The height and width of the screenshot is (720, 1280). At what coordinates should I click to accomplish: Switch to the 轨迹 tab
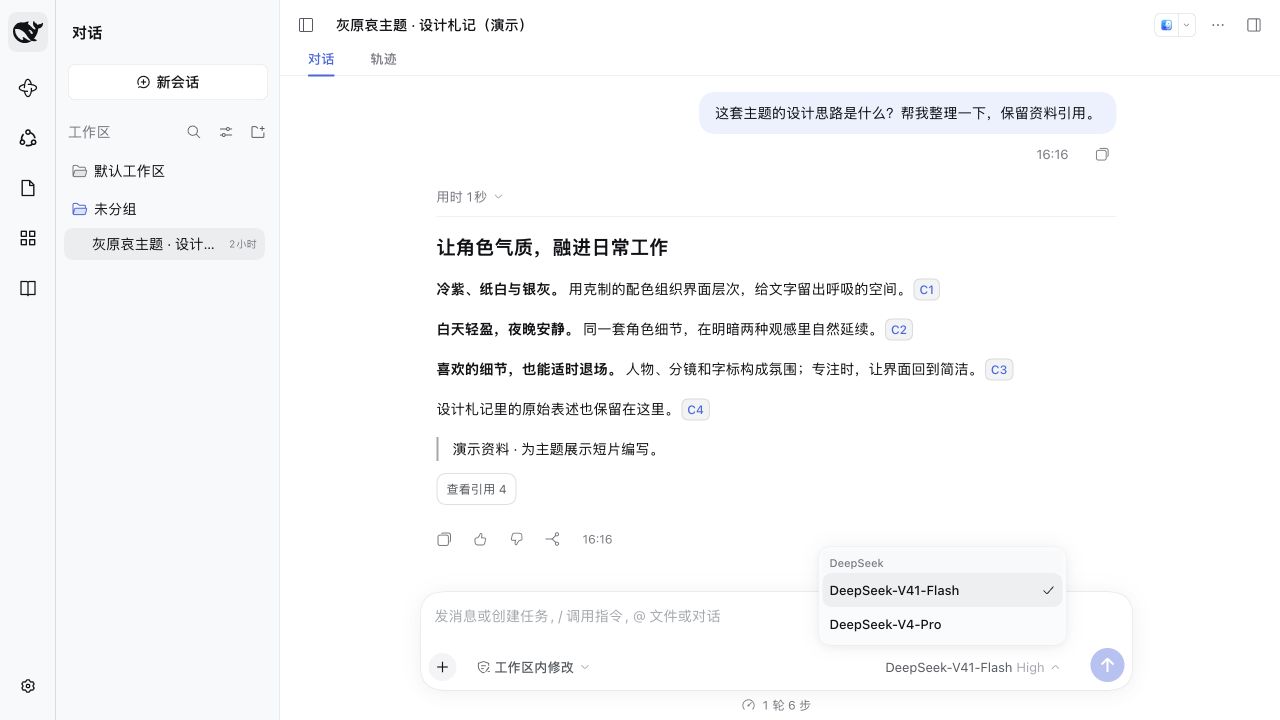point(383,59)
